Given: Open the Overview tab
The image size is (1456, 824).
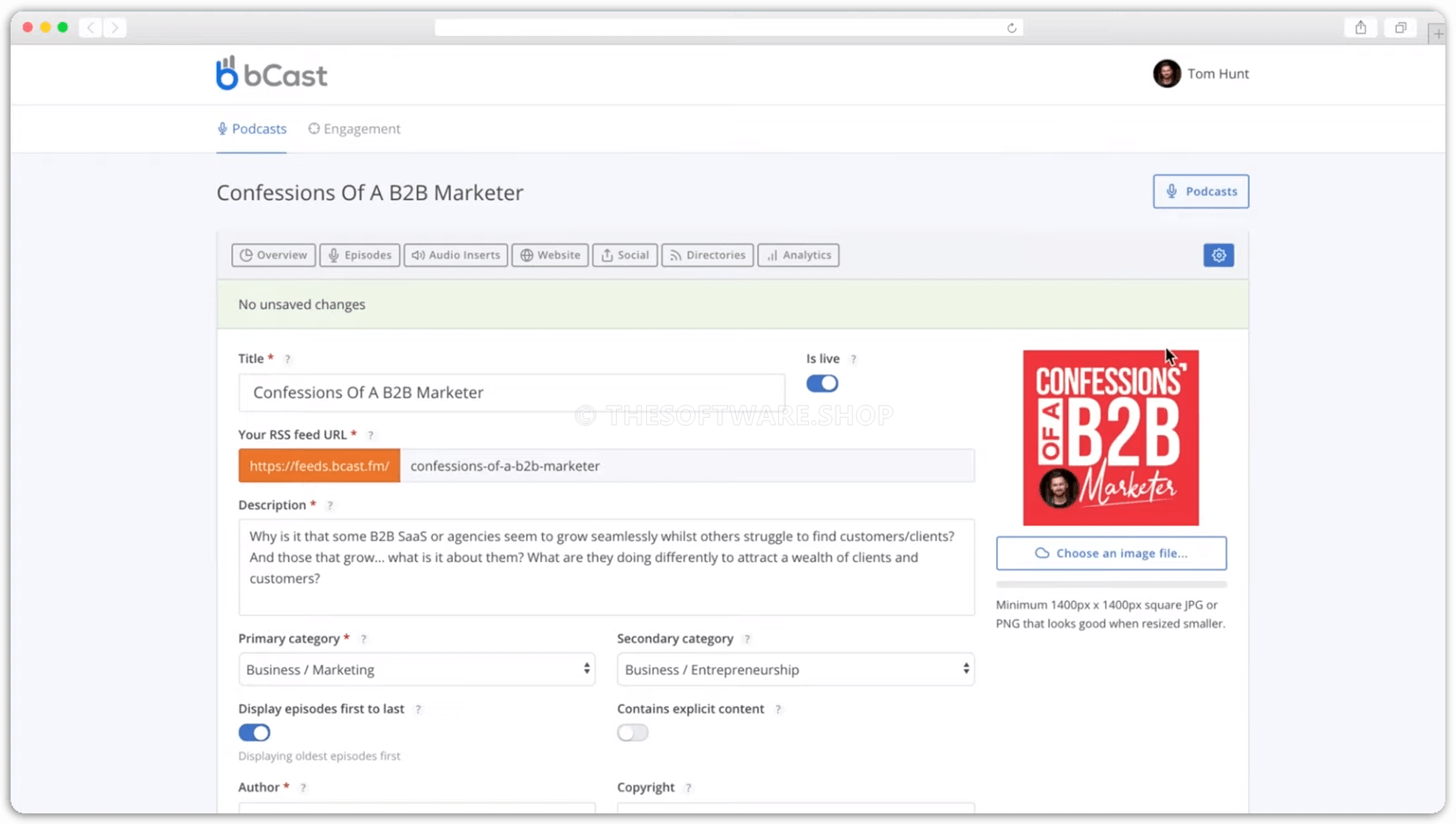Looking at the screenshot, I should pyautogui.click(x=273, y=256).
